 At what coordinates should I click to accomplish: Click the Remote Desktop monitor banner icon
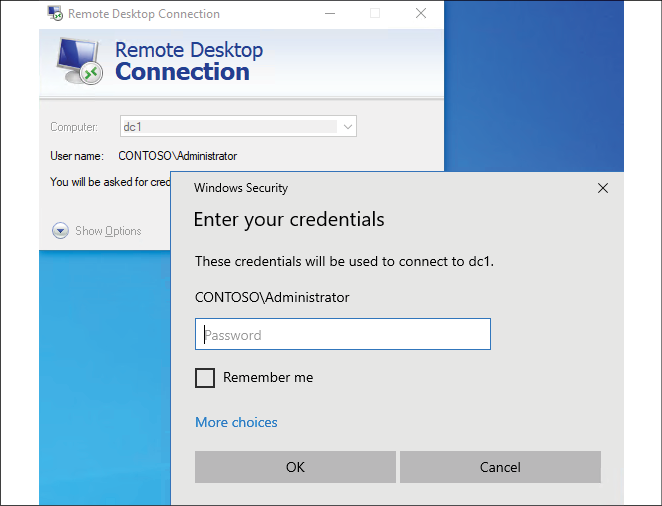80,61
